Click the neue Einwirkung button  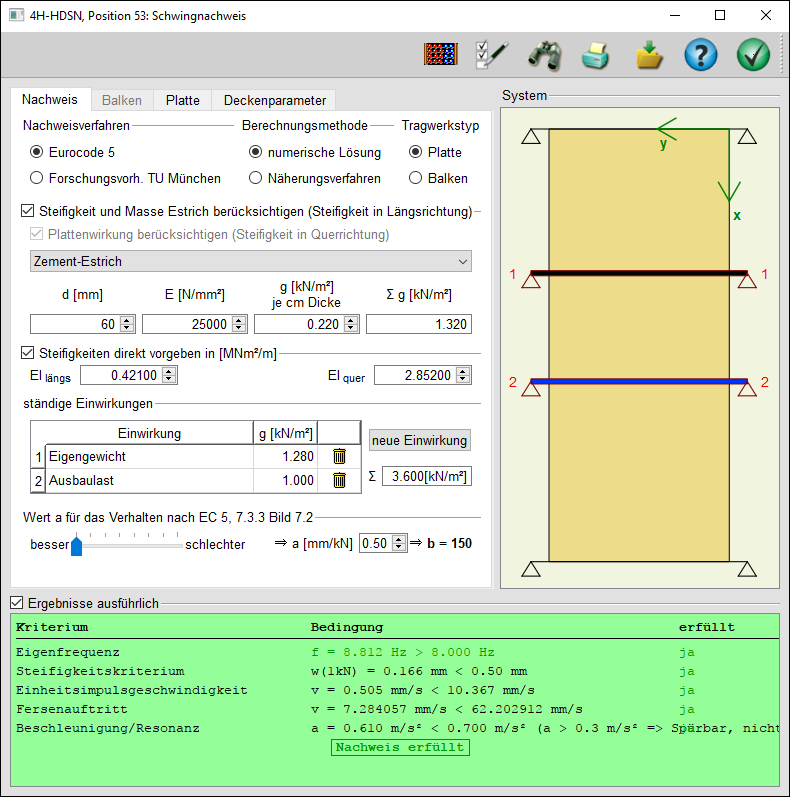point(420,441)
